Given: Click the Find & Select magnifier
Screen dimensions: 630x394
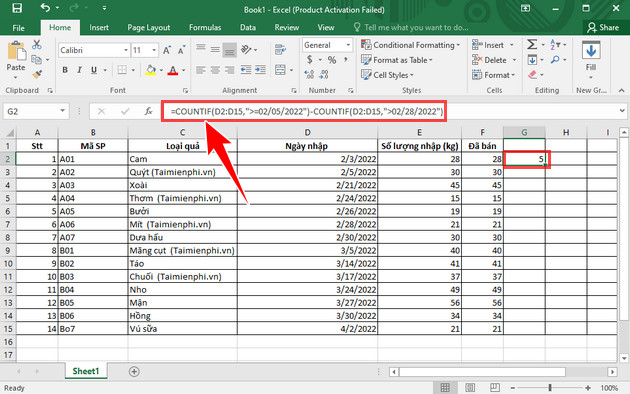Looking at the screenshot, I should (555, 60).
